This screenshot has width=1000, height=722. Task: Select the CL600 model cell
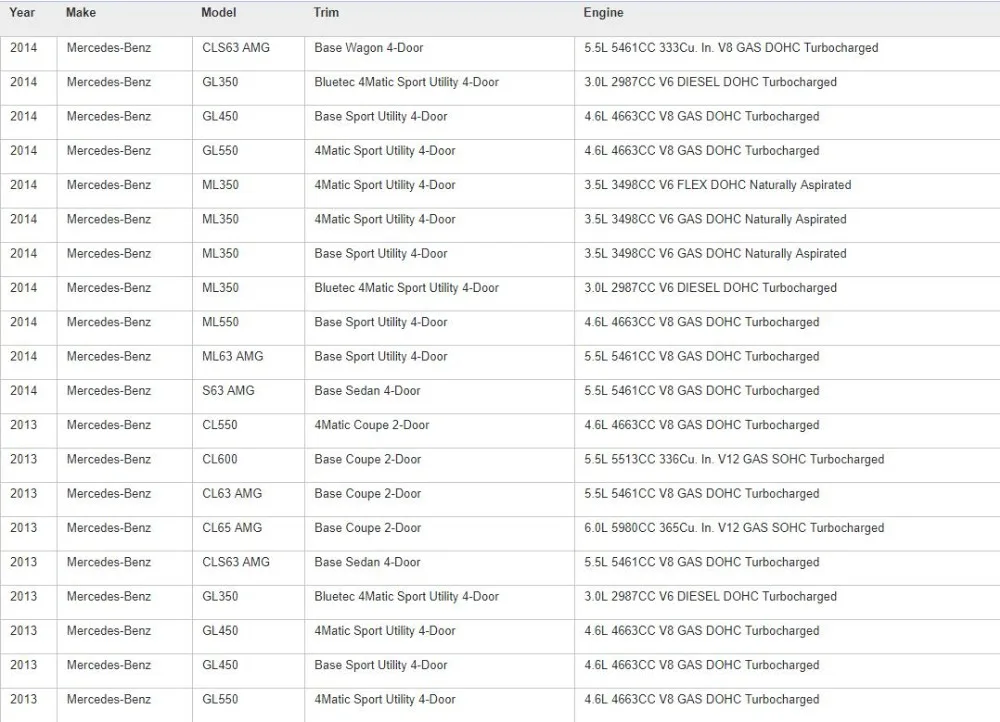(x=248, y=465)
